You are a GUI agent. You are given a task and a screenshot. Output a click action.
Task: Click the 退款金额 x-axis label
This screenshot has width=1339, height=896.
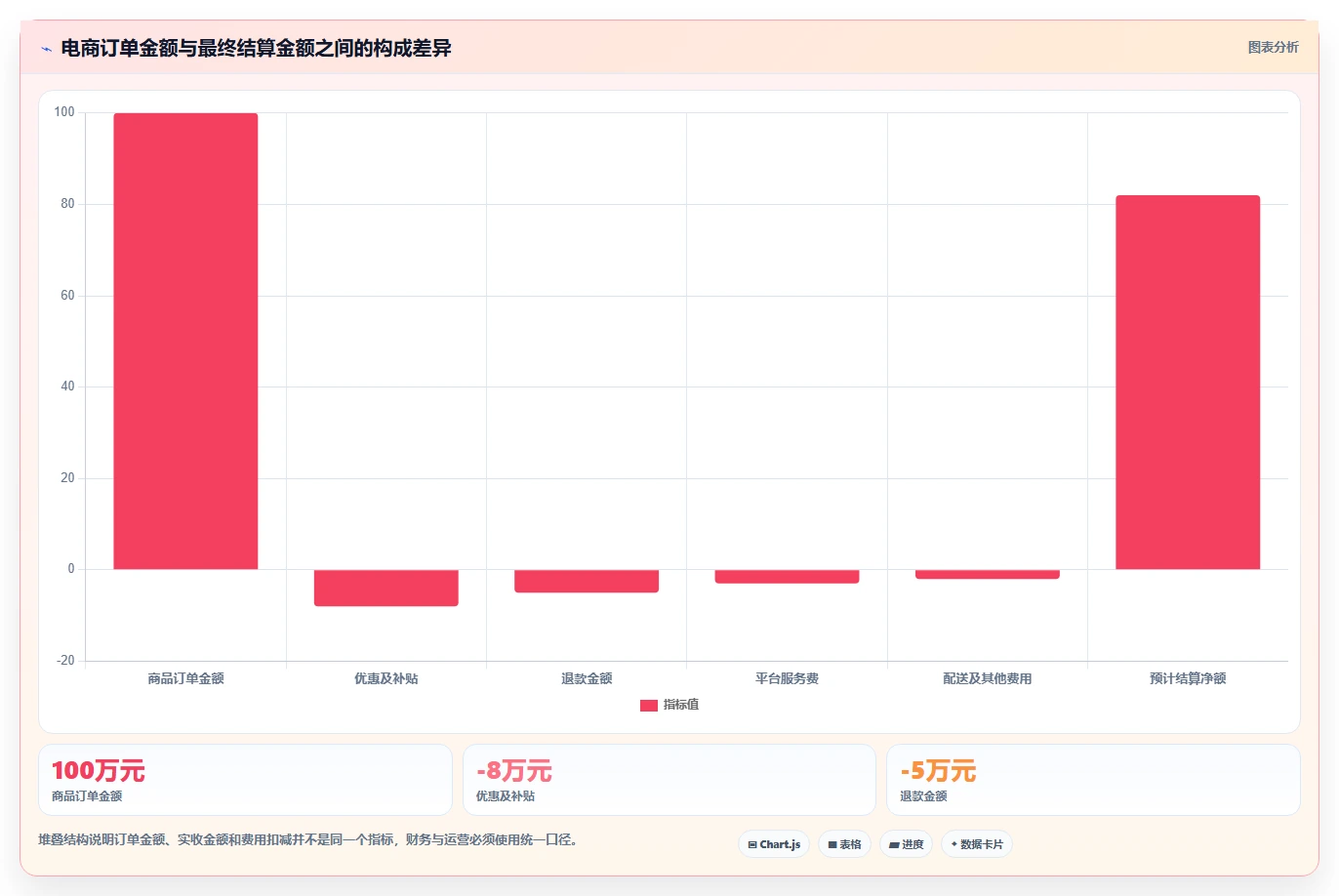pos(587,678)
